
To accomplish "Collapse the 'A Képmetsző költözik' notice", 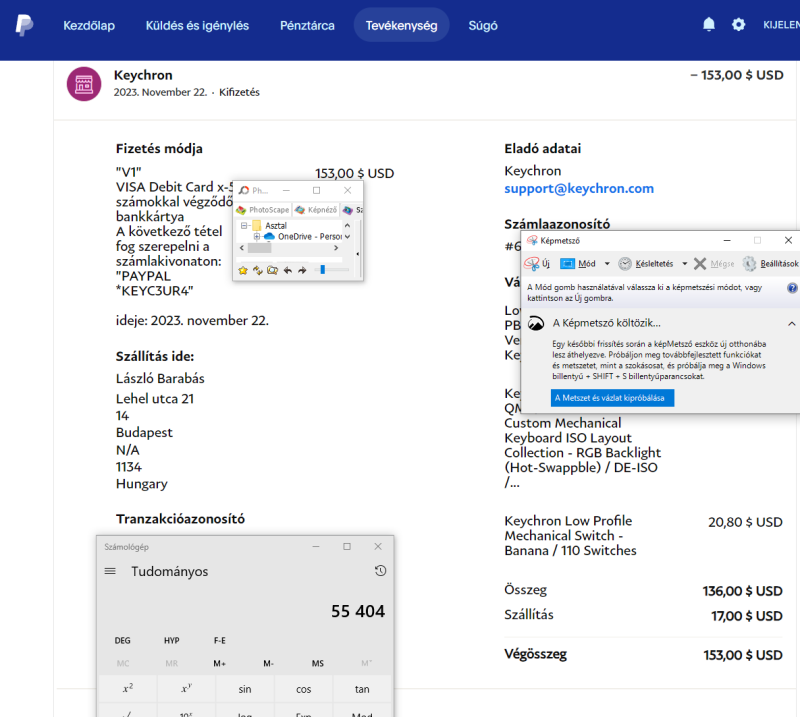I will pyautogui.click(x=791, y=324).
